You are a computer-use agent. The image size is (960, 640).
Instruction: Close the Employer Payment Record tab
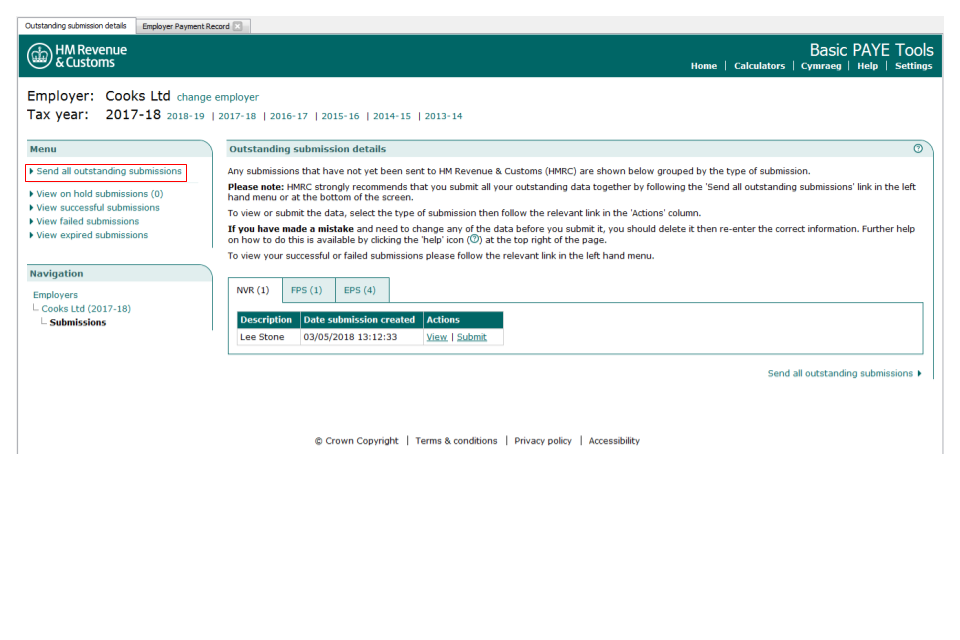tap(238, 26)
